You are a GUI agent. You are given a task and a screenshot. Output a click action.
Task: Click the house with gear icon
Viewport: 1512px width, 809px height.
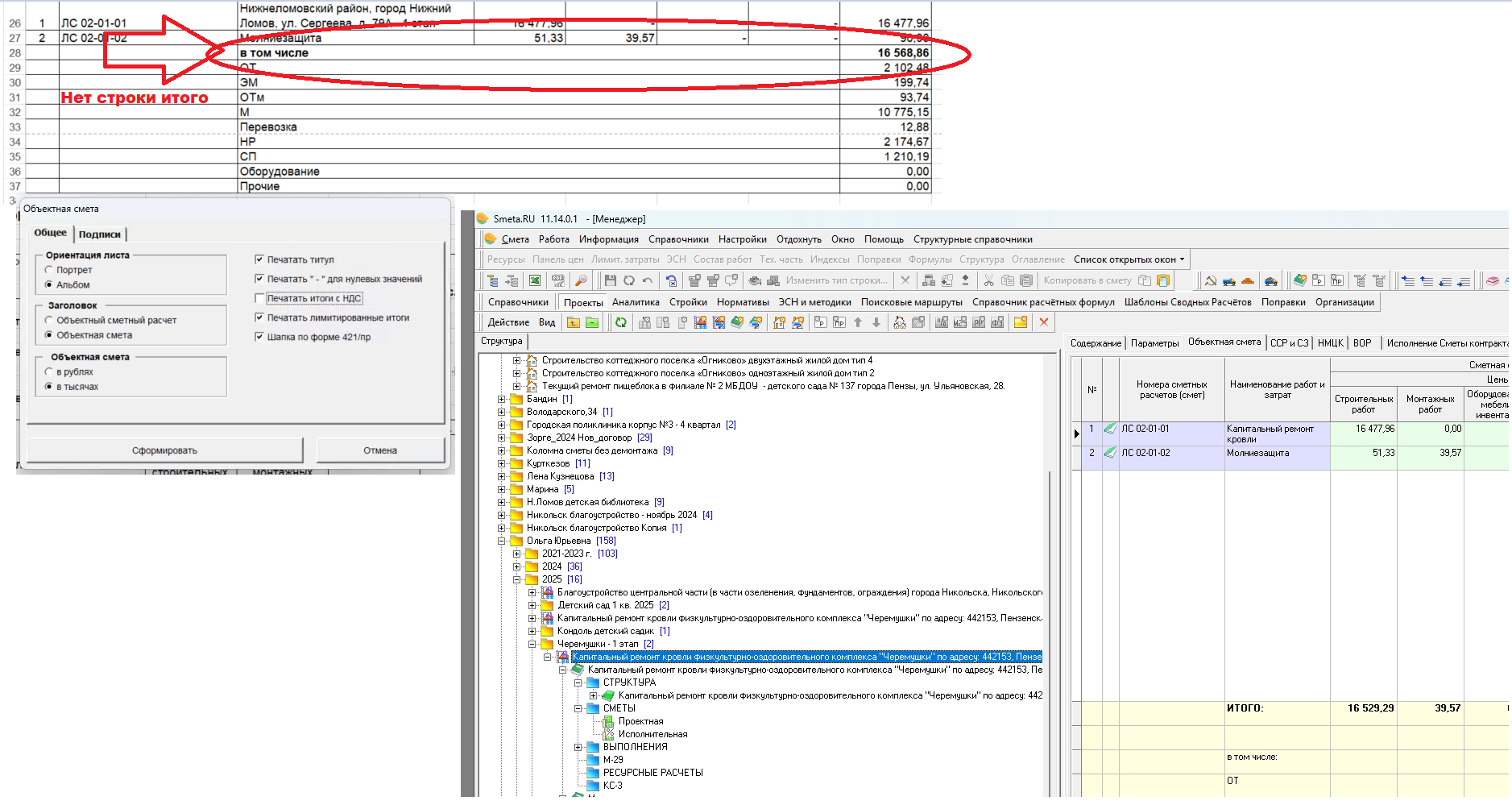(x=779, y=322)
